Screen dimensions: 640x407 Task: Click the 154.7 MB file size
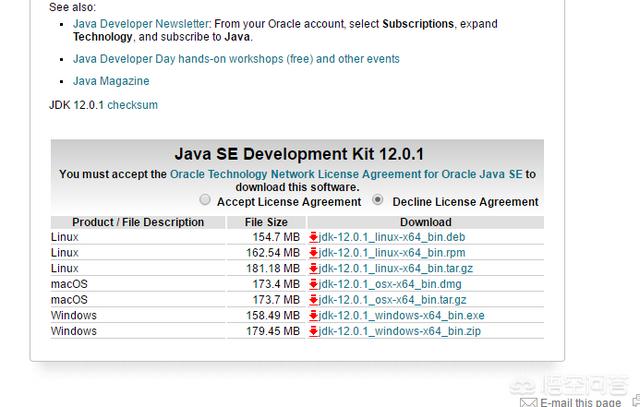coord(276,237)
